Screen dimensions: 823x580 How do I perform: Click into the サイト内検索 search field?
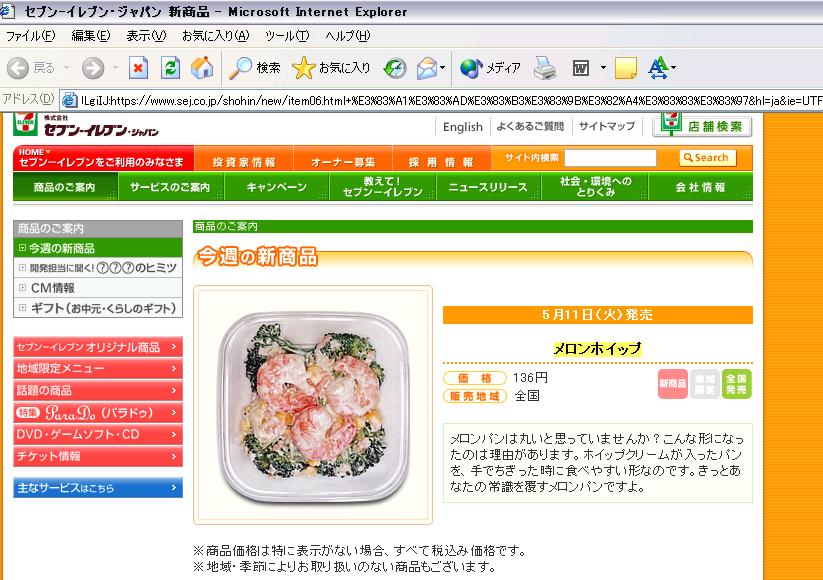(610, 158)
